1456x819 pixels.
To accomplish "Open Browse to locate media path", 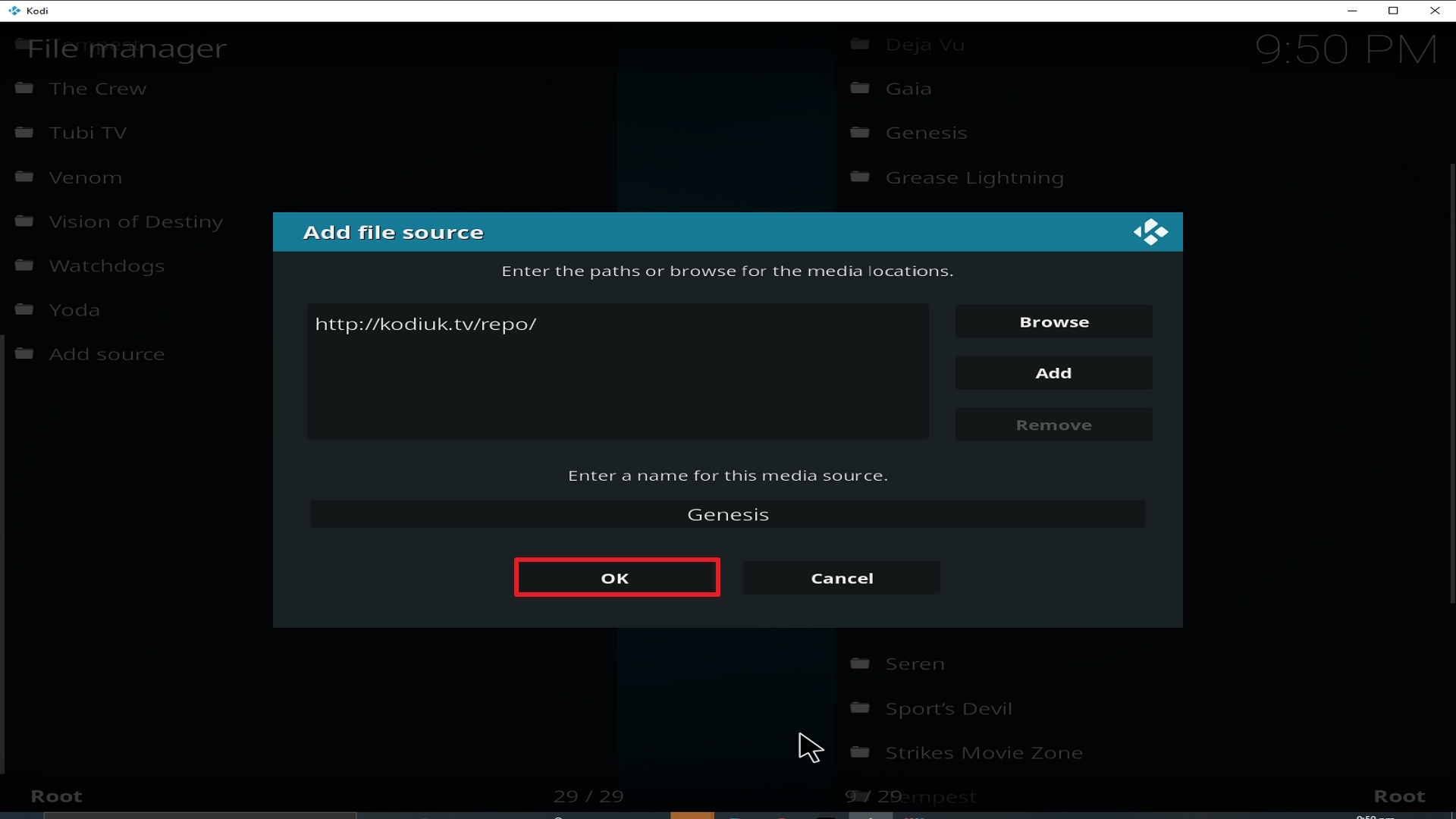I will tap(1054, 322).
